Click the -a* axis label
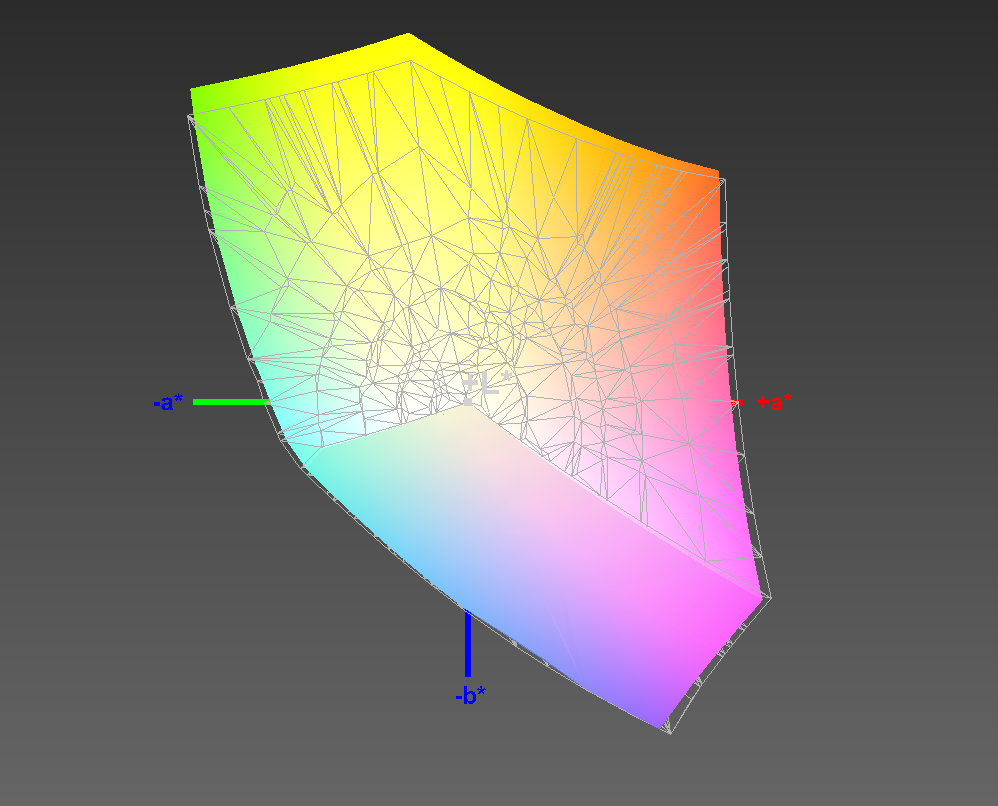The width and height of the screenshot is (998, 806). 168,402
